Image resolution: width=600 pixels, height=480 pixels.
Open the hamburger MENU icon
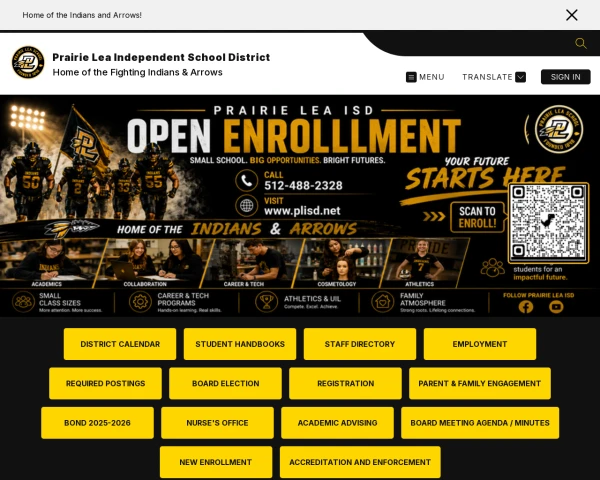[x=411, y=77]
